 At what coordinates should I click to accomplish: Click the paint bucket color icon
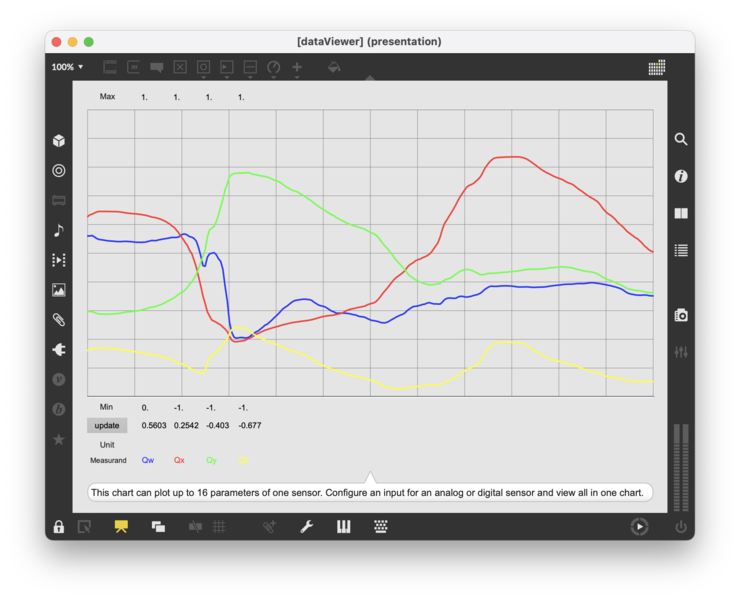coord(334,67)
